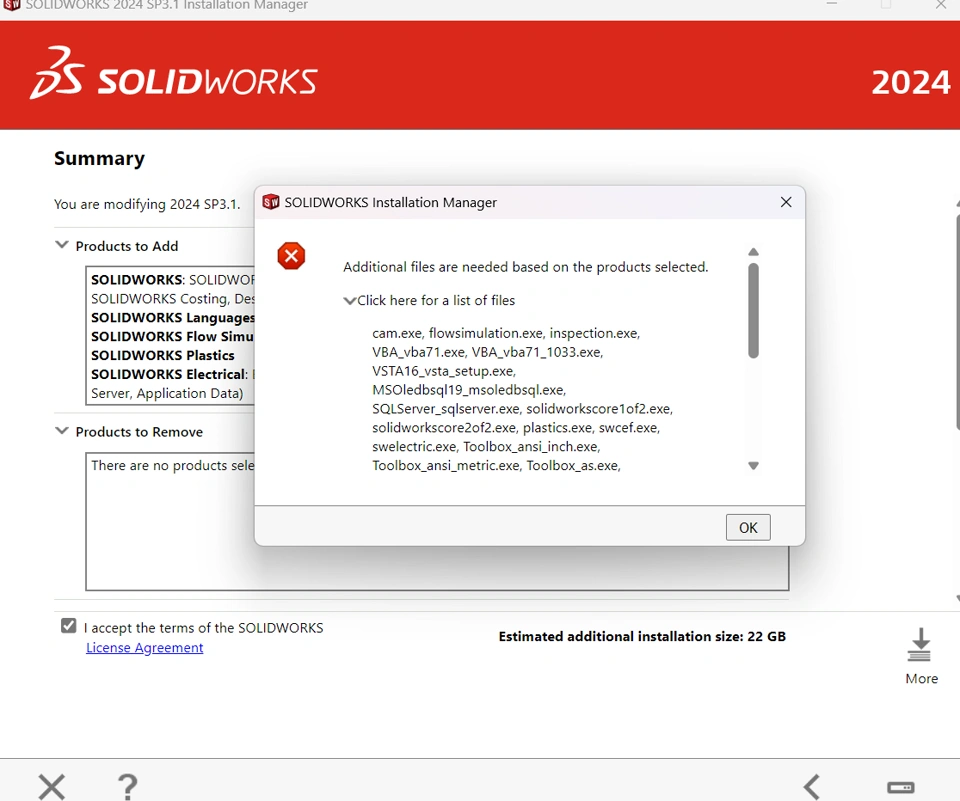Image resolution: width=960 pixels, height=801 pixels.
Task: Click OK in the error dialog
Action: pyautogui.click(x=748, y=527)
